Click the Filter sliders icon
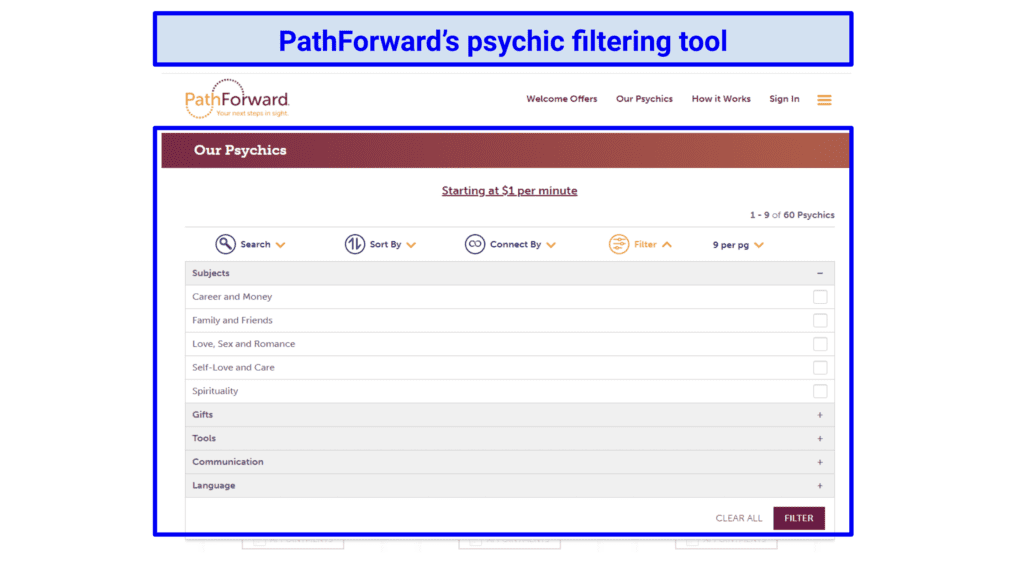The image size is (1024, 576). [618, 244]
